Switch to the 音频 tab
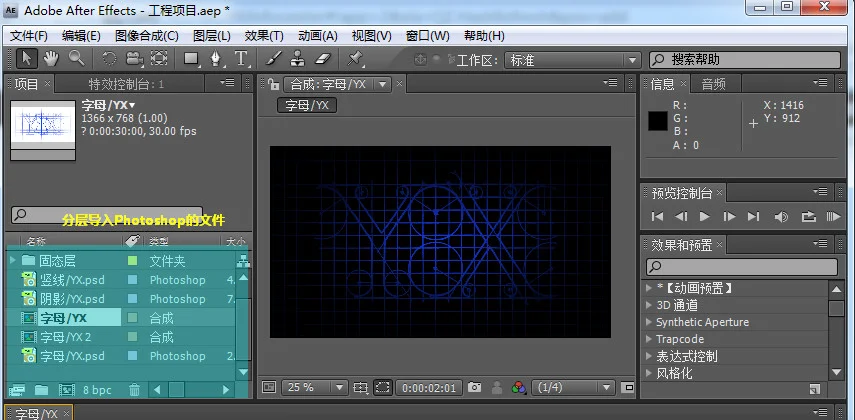Image resolution: width=855 pixels, height=420 pixels. 714,84
